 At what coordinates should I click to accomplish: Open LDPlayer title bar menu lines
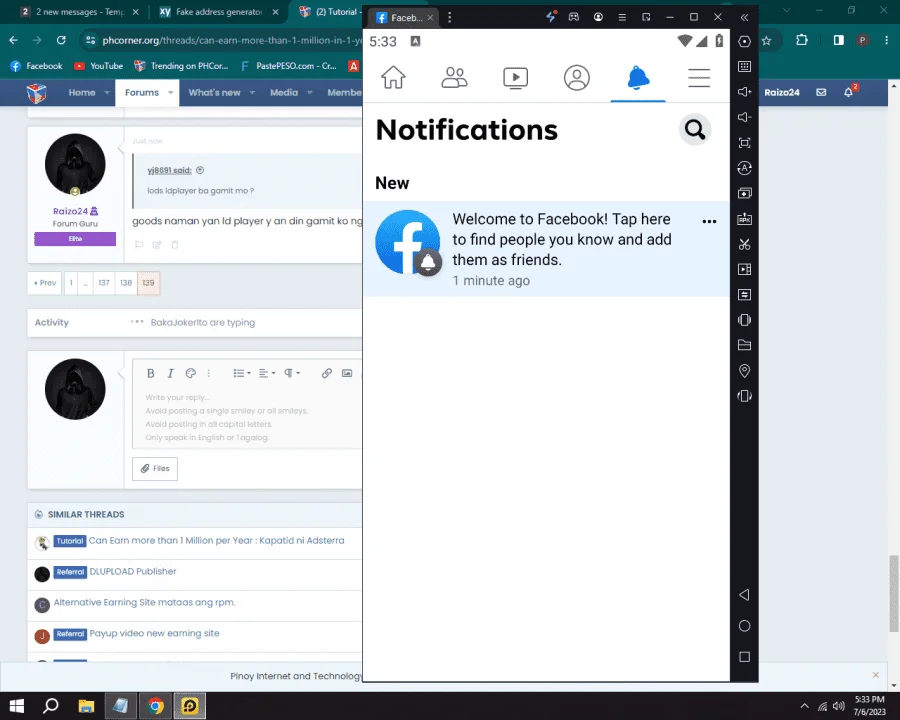(622, 17)
